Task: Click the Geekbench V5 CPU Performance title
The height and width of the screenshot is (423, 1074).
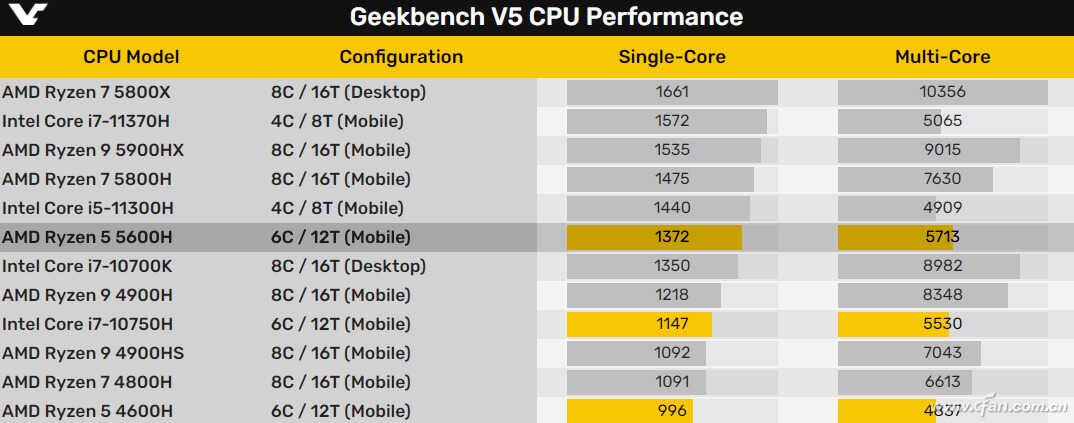Action: point(546,17)
